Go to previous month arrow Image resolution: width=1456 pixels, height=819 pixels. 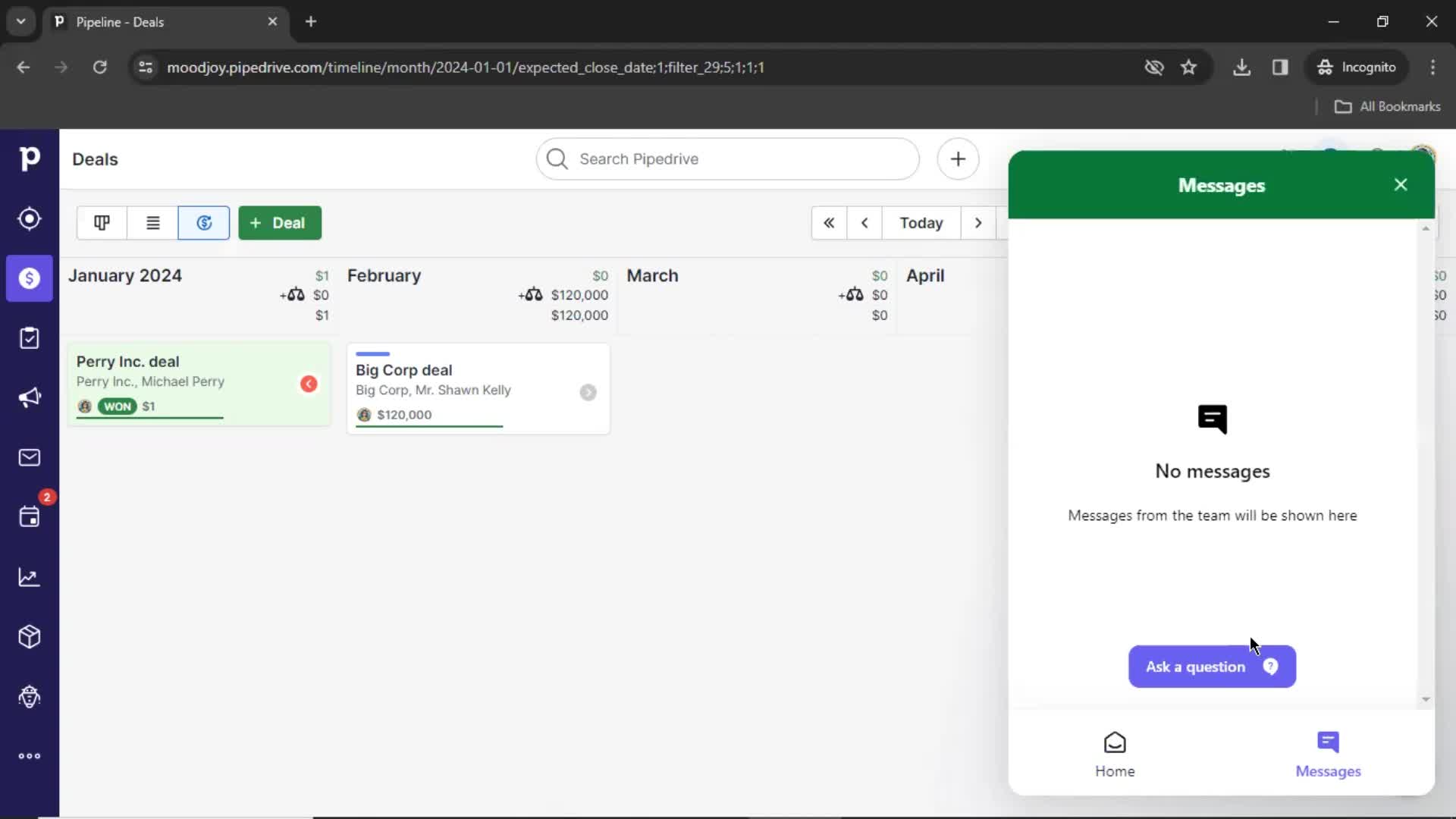pyautogui.click(x=864, y=223)
